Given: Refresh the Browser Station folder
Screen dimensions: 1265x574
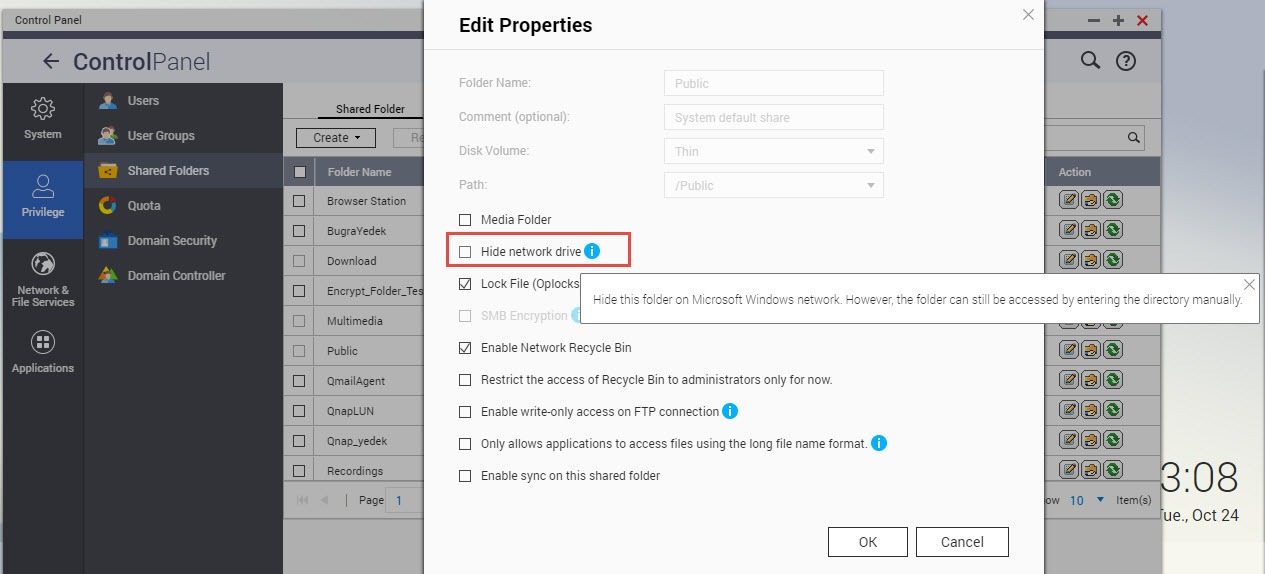Looking at the screenshot, I should (x=1112, y=201).
